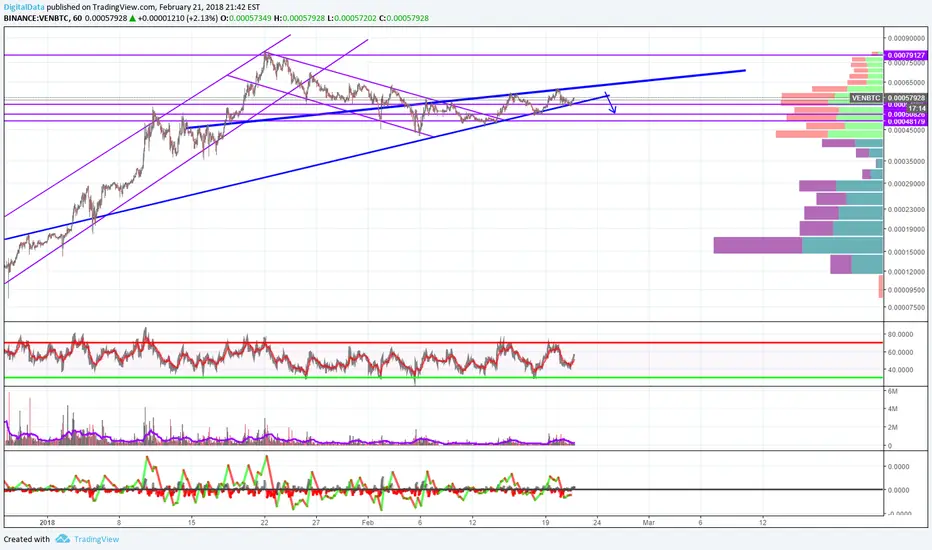Click the 4M volume axis label
Image resolution: width=932 pixels, height=550 pixels.
coord(892,409)
